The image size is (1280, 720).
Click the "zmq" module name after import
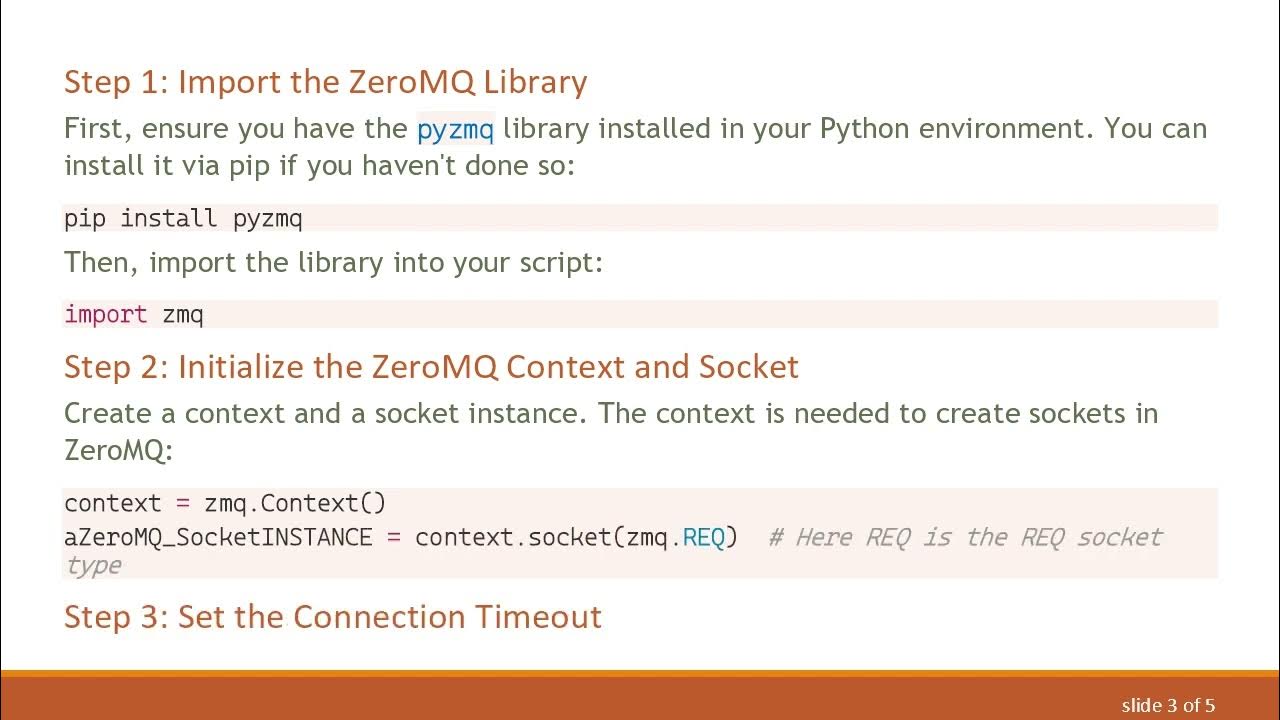tap(183, 315)
